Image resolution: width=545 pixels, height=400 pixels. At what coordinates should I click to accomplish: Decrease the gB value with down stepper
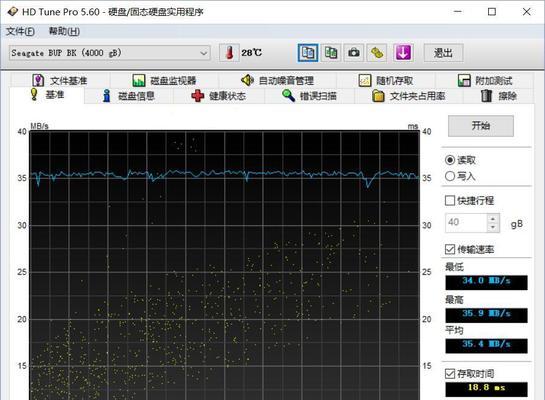tap(493, 227)
